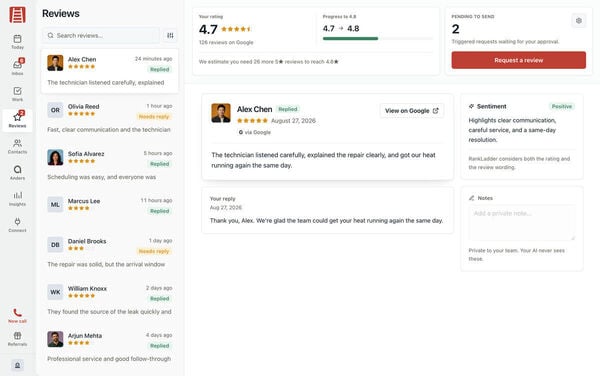600x376 pixels.
Task: Click the Sentiment sparkle icon
Action: (x=471, y=106)
